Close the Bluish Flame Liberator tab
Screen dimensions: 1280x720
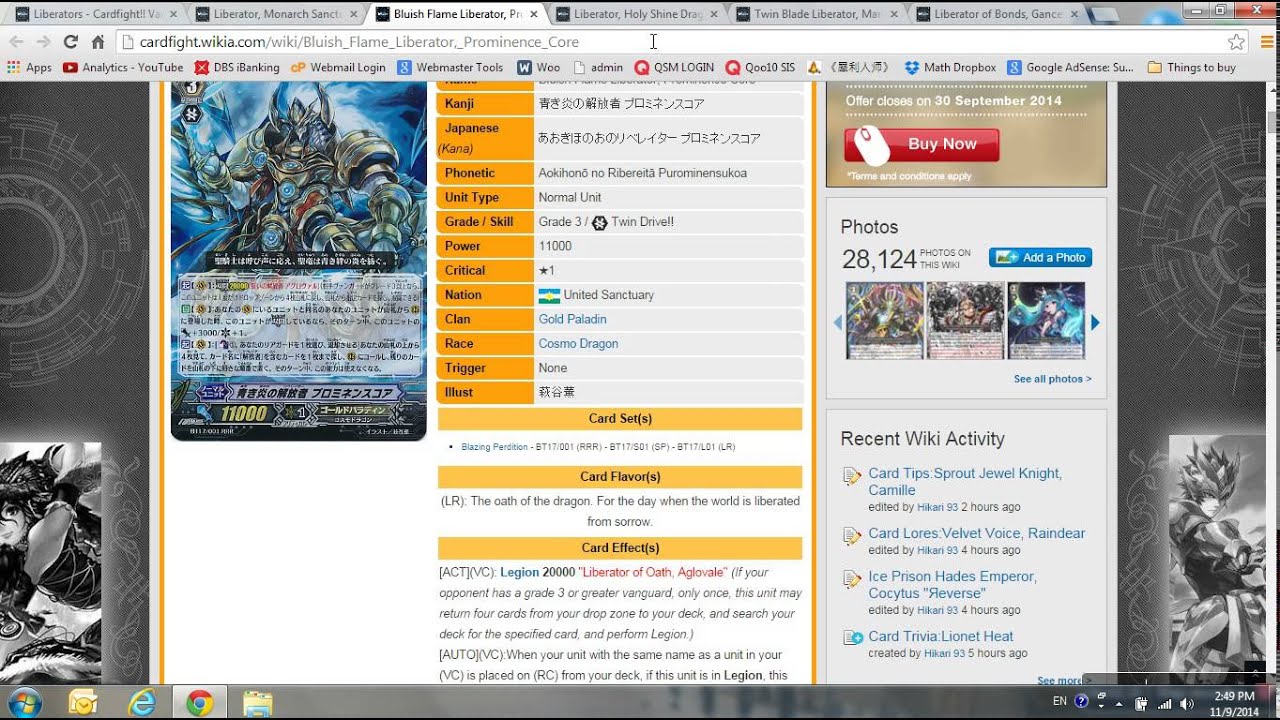(x=532, y=14)
